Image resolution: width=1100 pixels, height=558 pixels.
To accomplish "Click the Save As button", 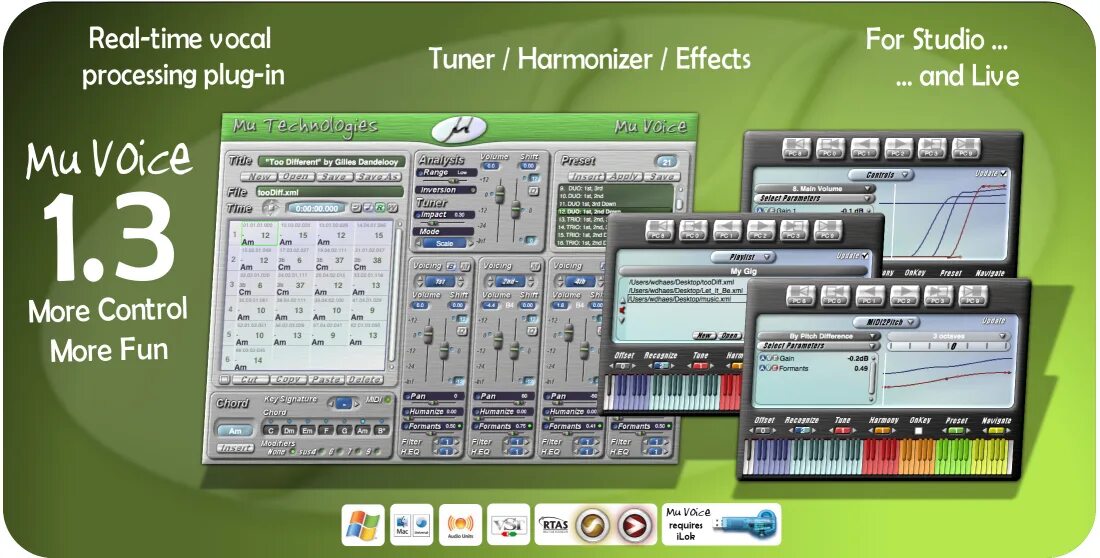I will [378, 177].
